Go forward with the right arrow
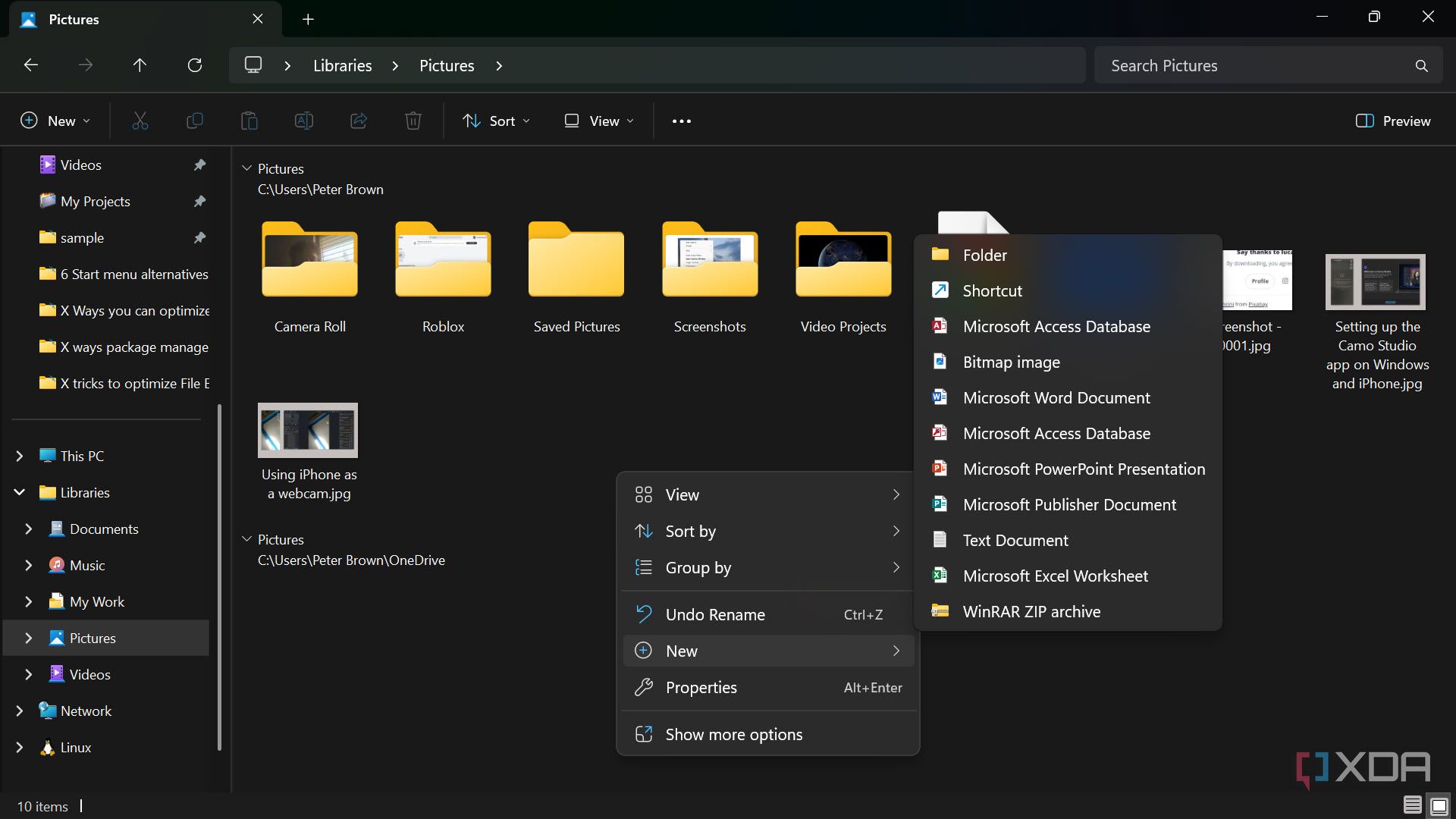This screenshot has height=819, width=1456. [86, 65]
